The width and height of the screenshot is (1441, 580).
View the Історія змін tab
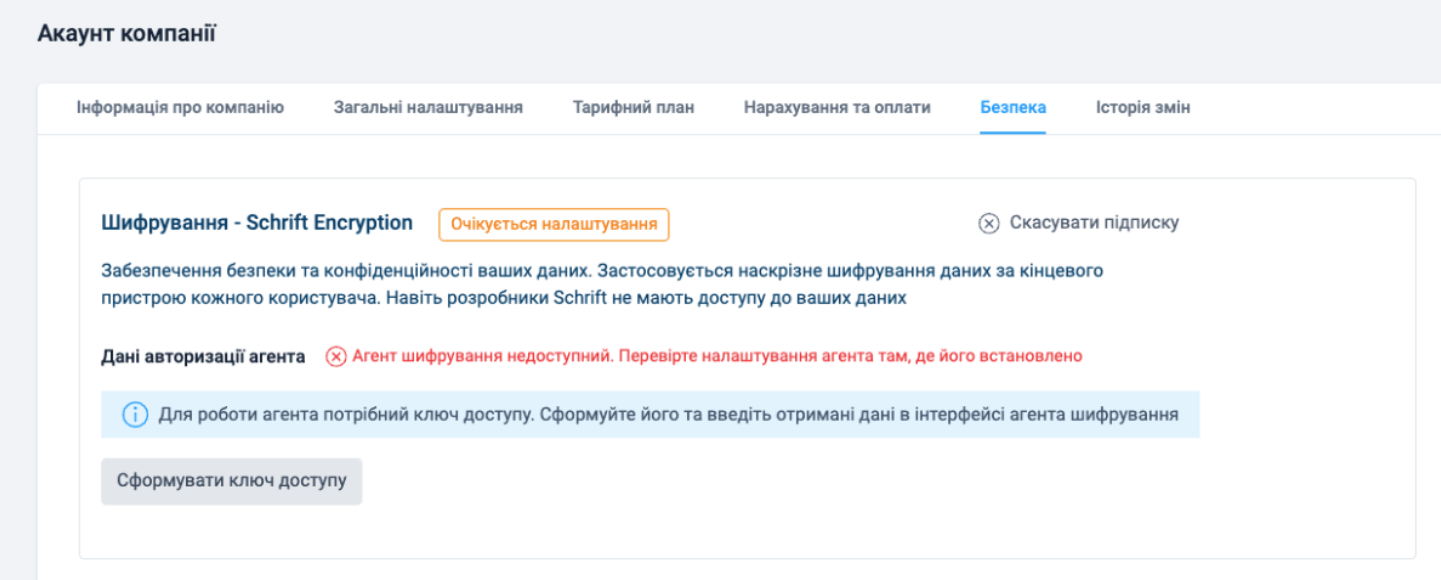tap(1143, 107)
